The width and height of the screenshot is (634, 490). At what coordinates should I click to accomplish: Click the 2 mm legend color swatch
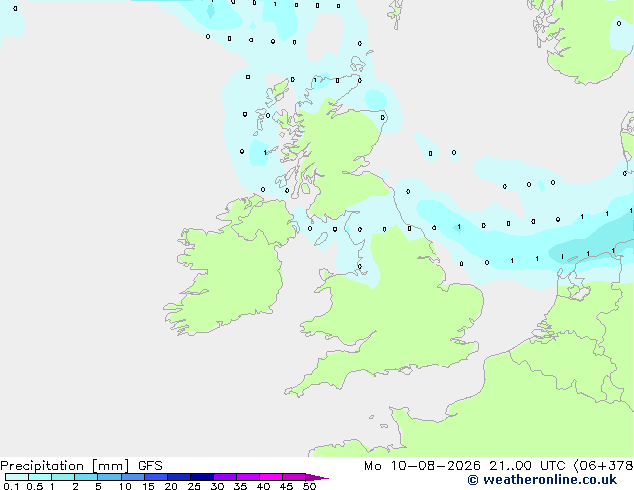86,477
